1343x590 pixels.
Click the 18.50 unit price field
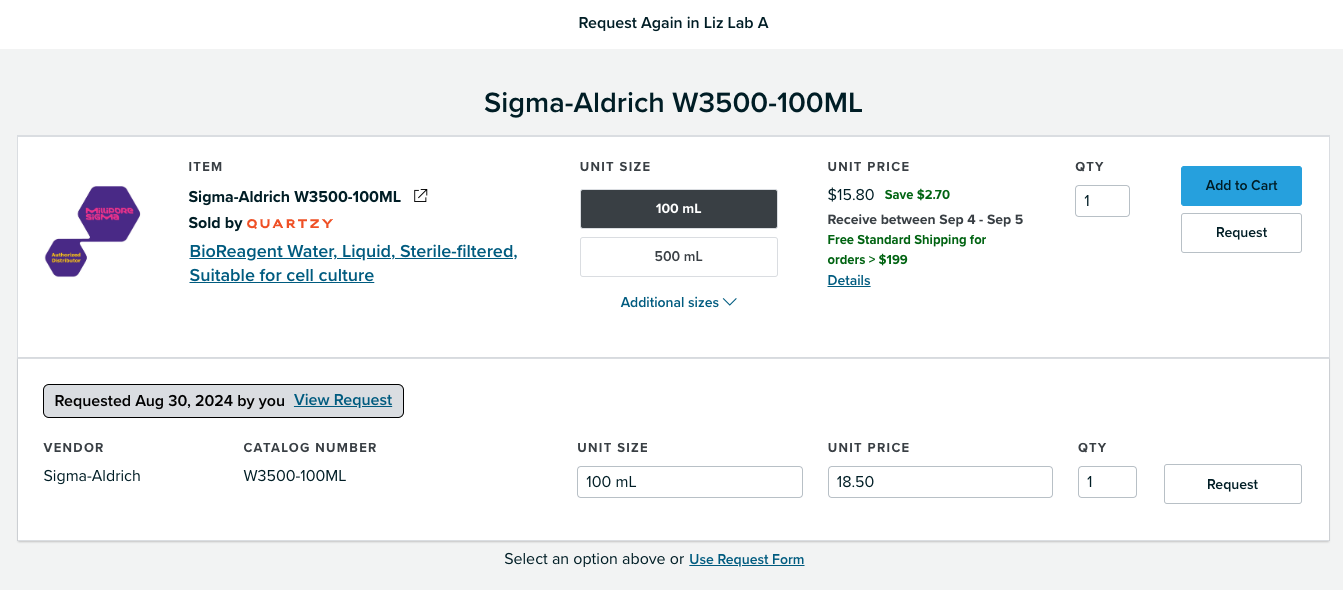[940, 482]
